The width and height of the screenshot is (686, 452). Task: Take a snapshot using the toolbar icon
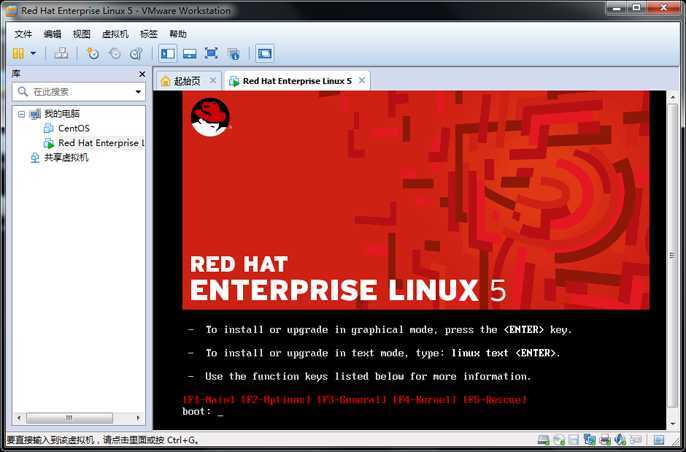(x=93, y=54)
